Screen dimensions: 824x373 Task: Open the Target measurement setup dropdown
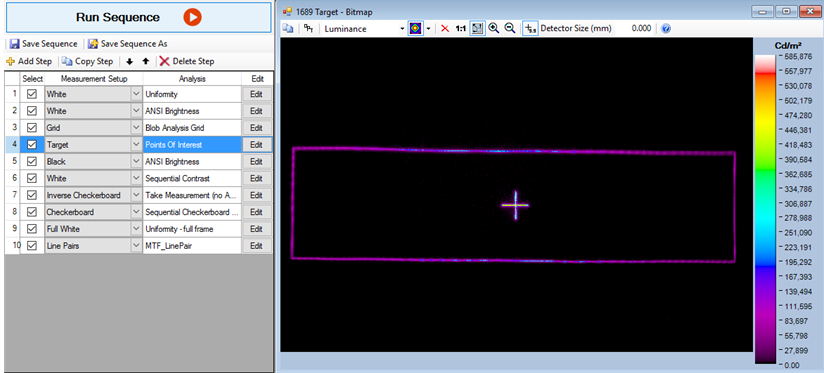click(x=136, y=145)
